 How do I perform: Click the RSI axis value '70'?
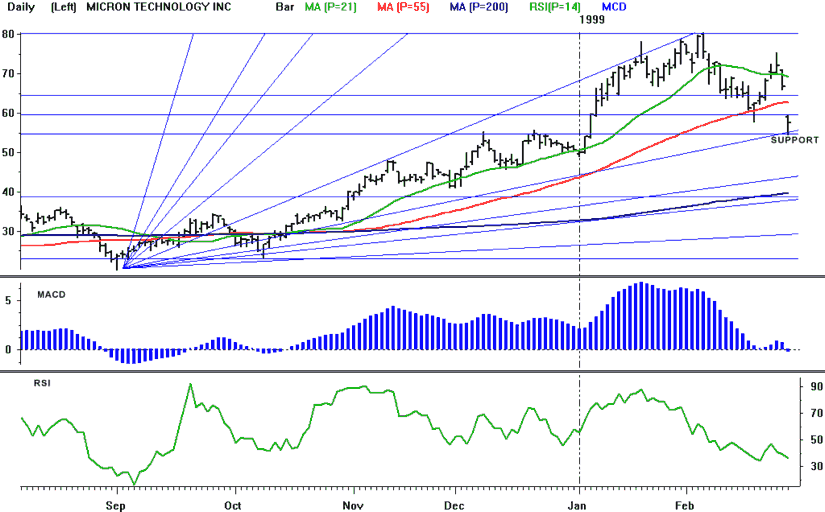(816, 413)
